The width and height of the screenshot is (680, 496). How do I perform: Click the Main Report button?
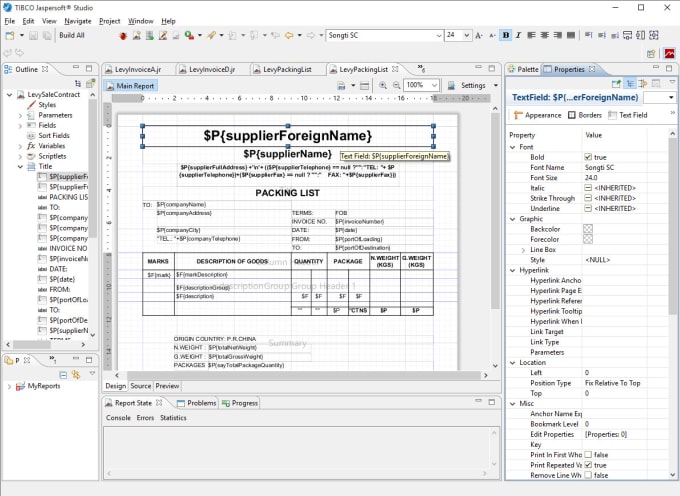tap(131, 86)
